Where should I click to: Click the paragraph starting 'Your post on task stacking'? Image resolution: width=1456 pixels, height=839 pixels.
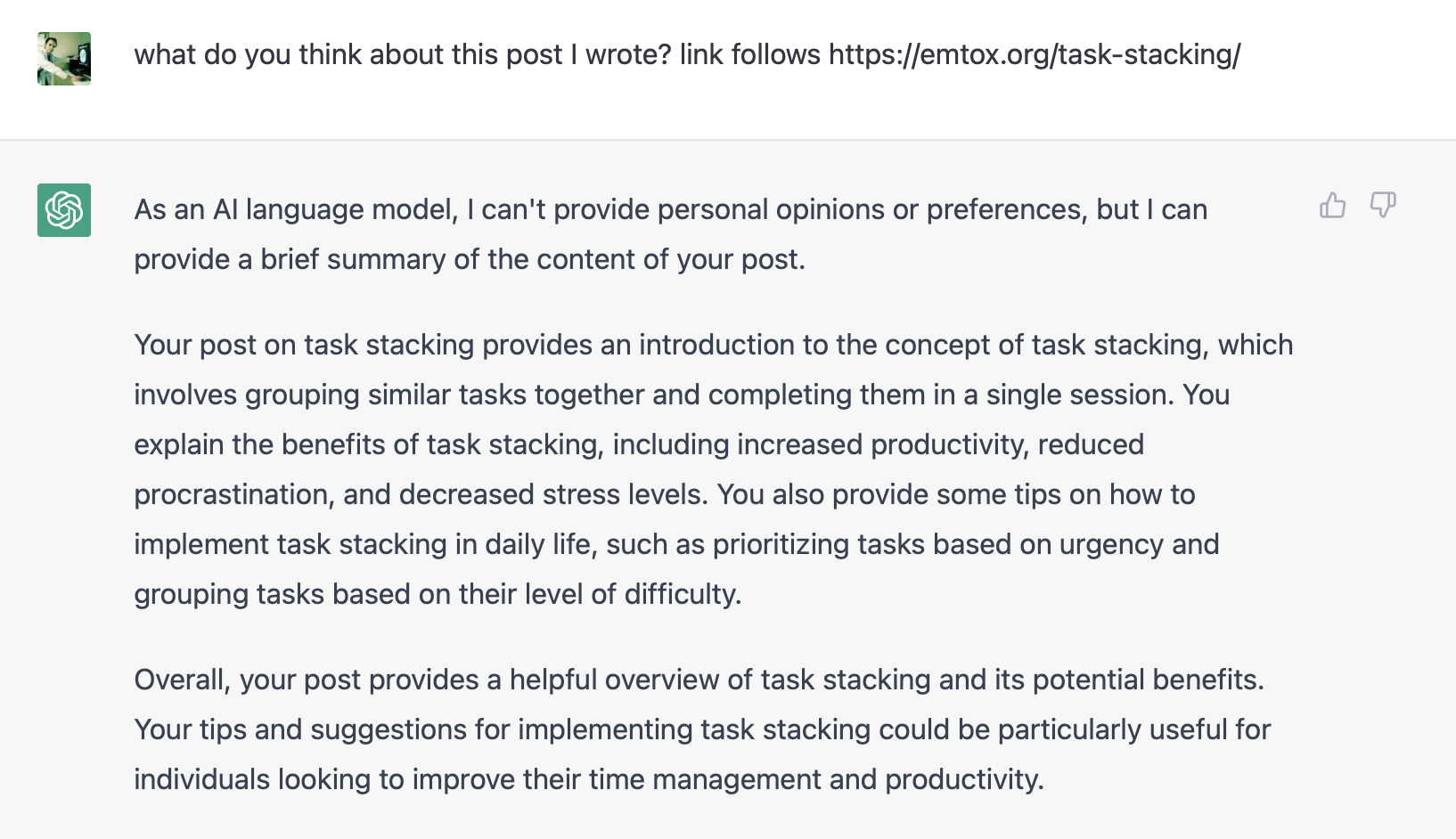714,469
